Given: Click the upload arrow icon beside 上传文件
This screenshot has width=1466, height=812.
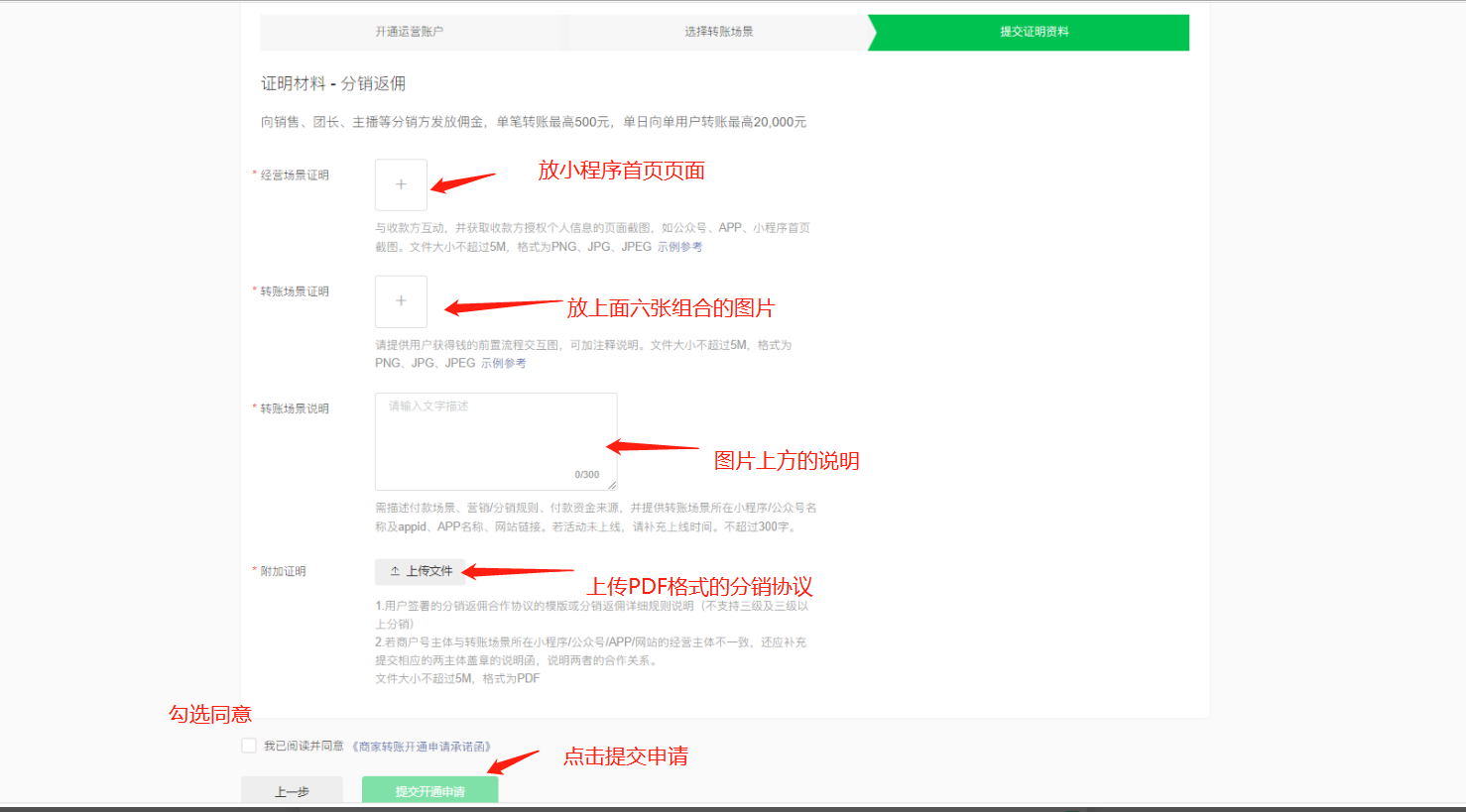Looking at the screenshot, I should tap(395, 572).
